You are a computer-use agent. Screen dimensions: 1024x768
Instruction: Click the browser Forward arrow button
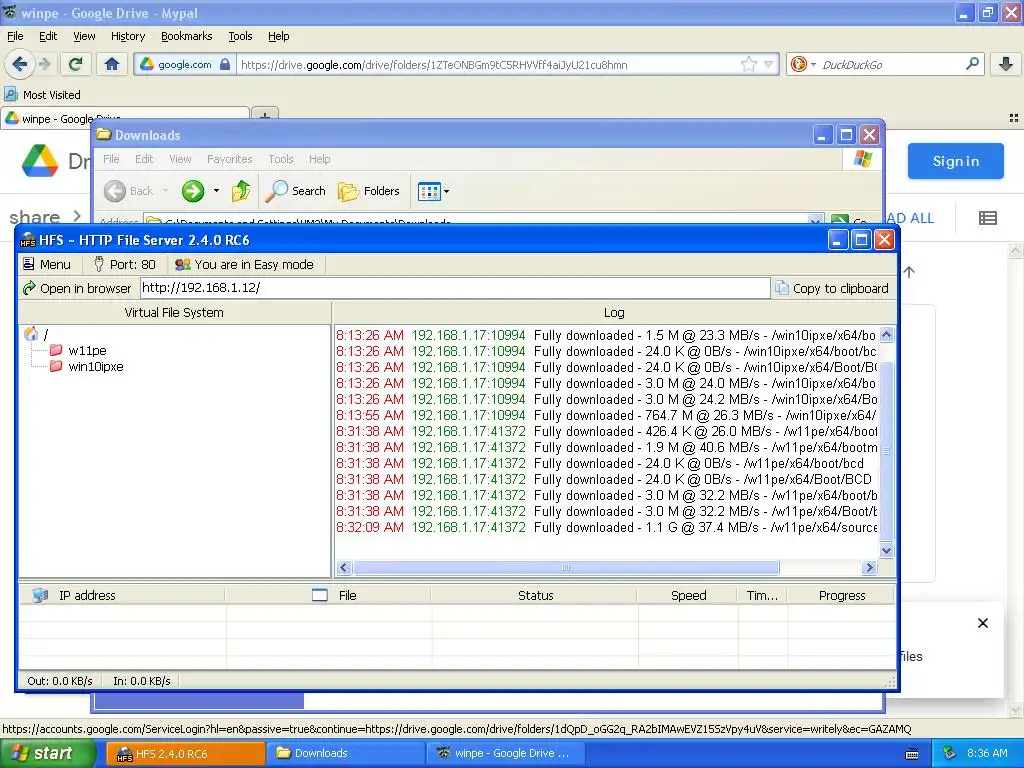point(45,64)
